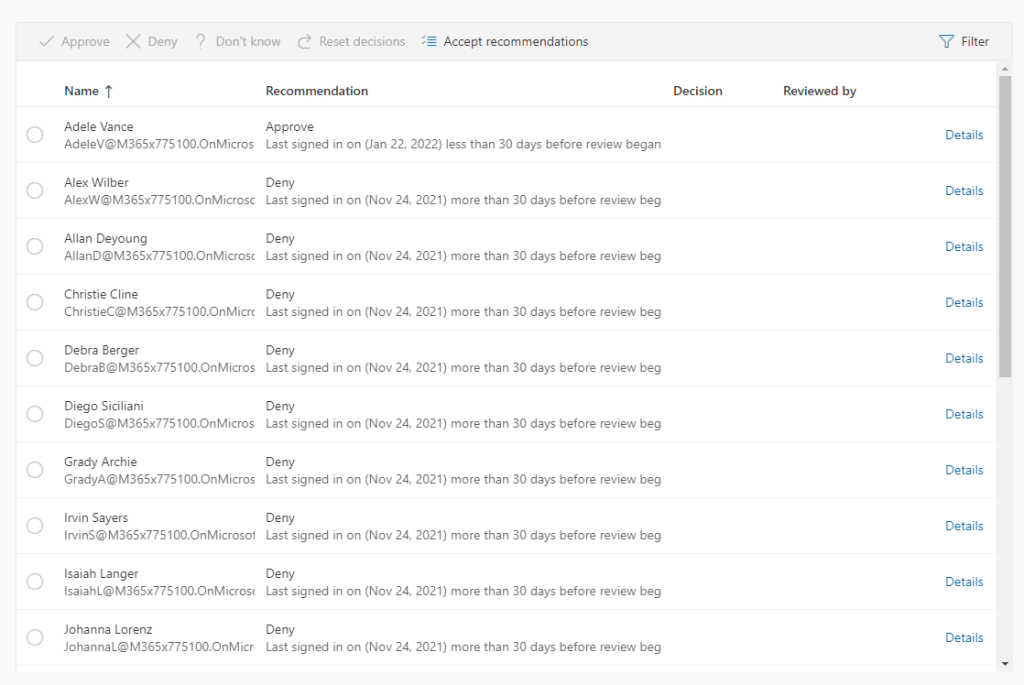This screenshot has width=1024, height=685.
Task: View Details for Christie Cline
Action: [964, 303]
